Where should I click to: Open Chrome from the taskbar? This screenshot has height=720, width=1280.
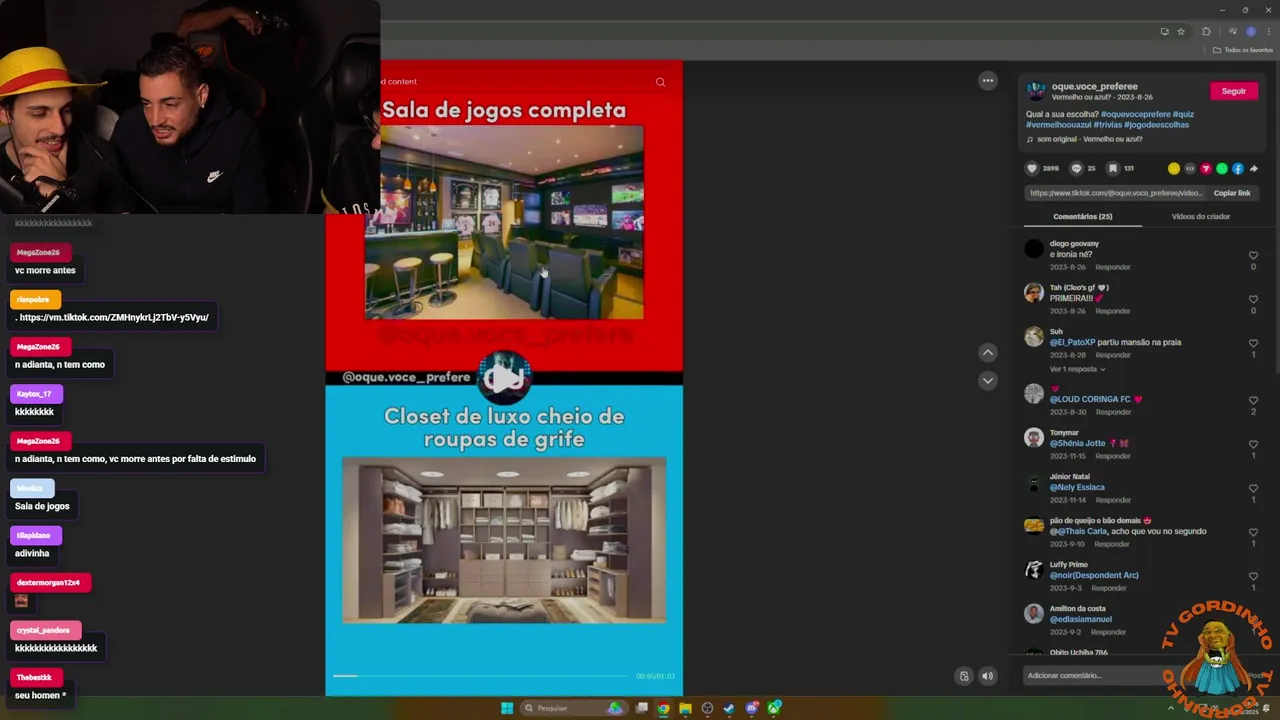663,708
